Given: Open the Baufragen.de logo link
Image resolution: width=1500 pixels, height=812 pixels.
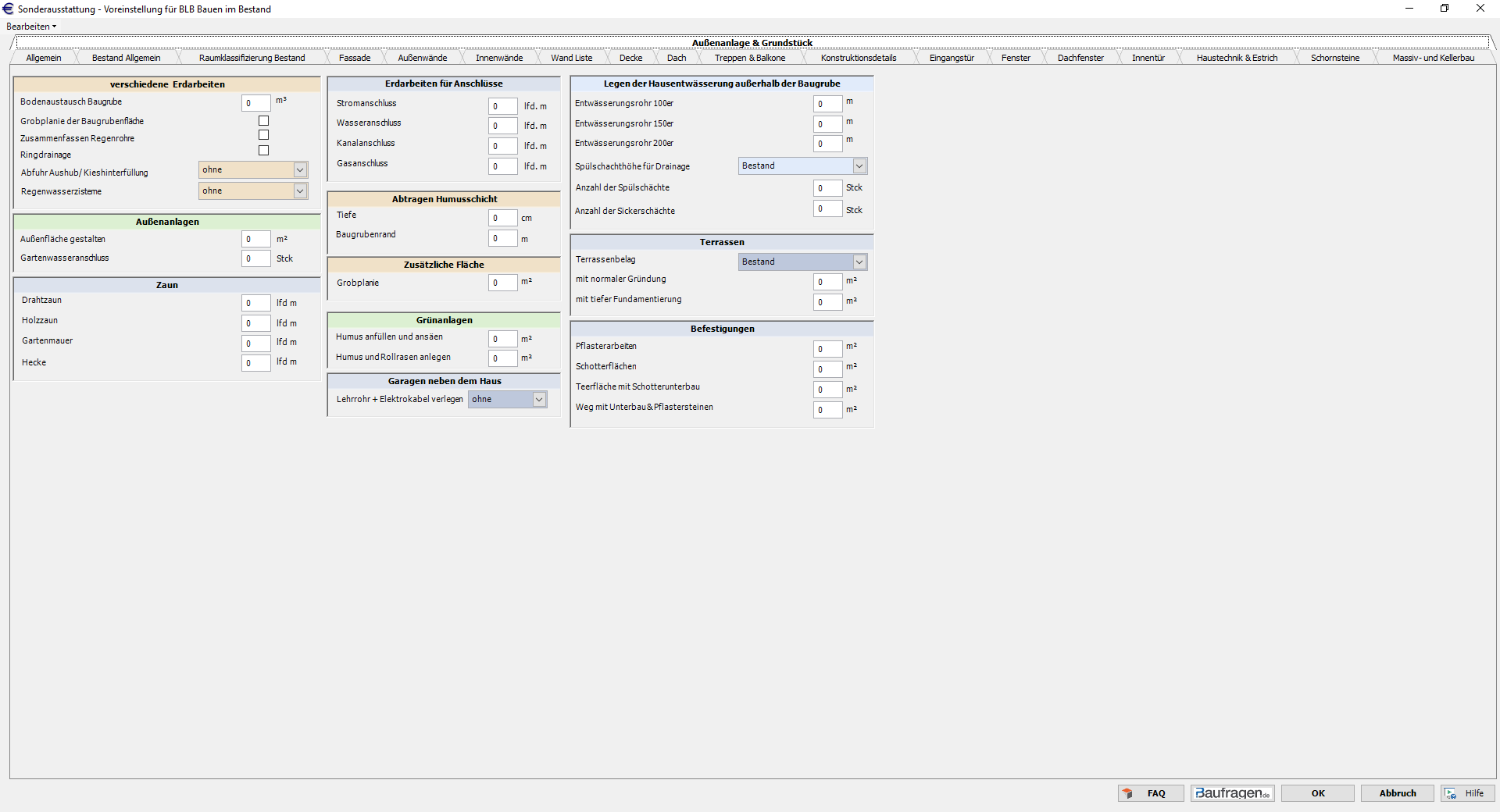Looking at the screenshot, I should [x=1232, y=793].
